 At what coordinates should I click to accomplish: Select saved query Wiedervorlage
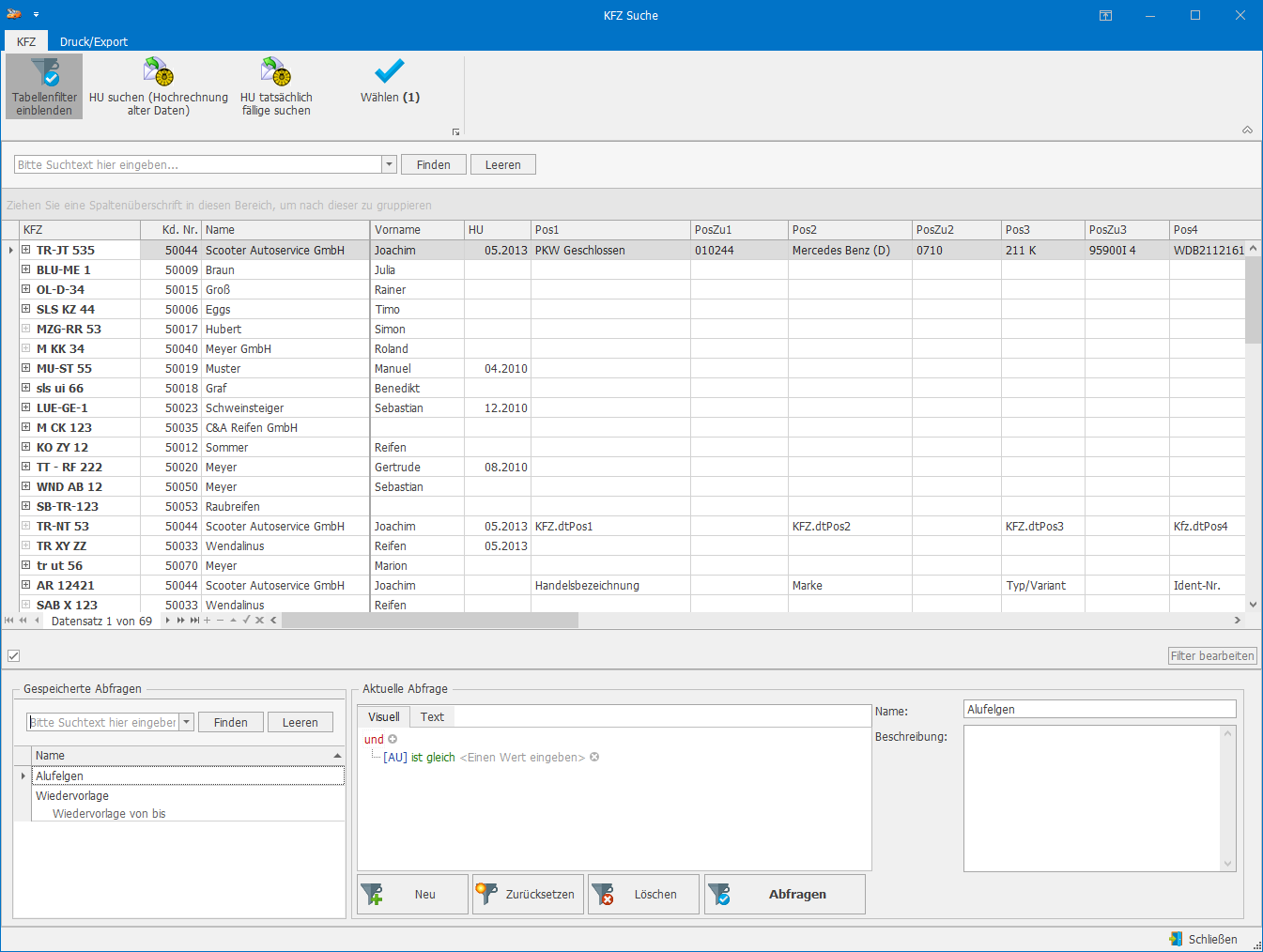pyautogui.click(x=189, y=795)
